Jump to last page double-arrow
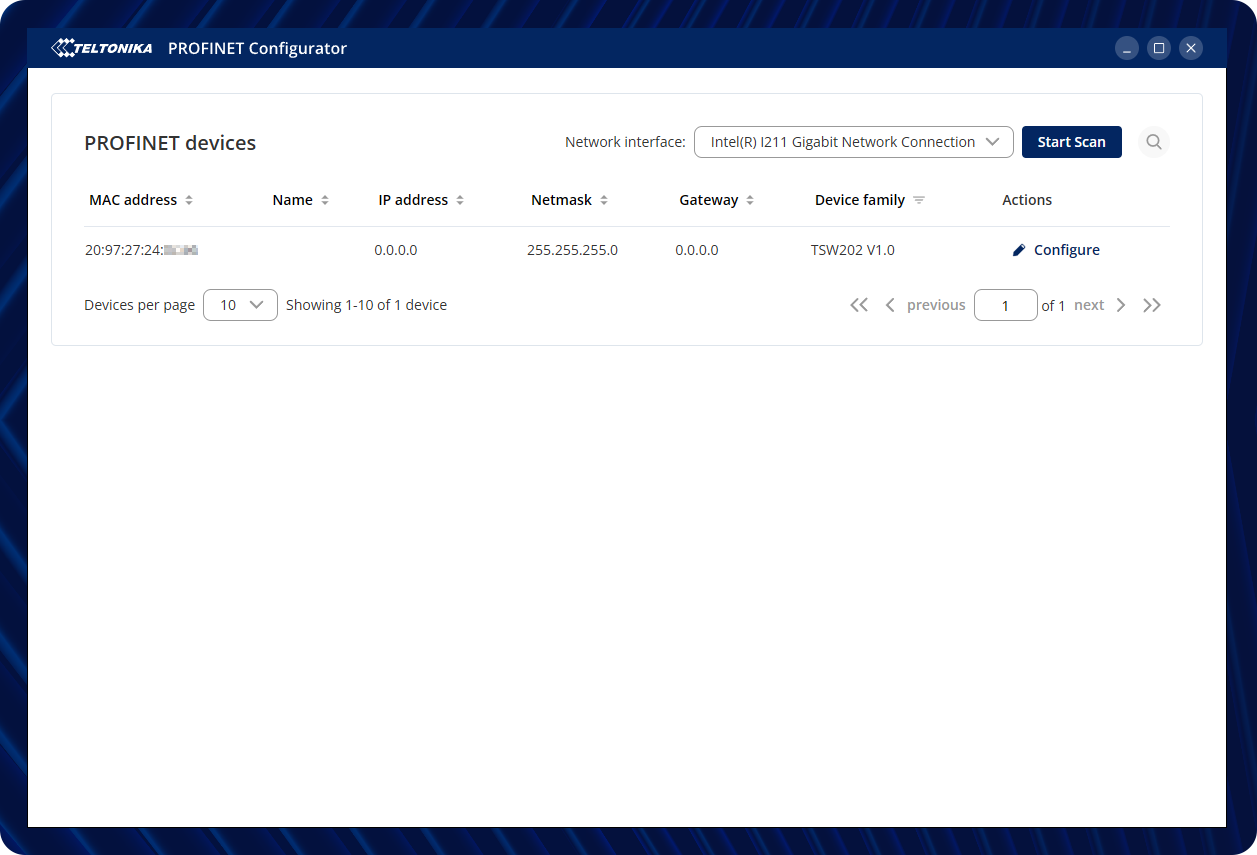This screenshot has width=1257, height=855. tap(1152, 305)
